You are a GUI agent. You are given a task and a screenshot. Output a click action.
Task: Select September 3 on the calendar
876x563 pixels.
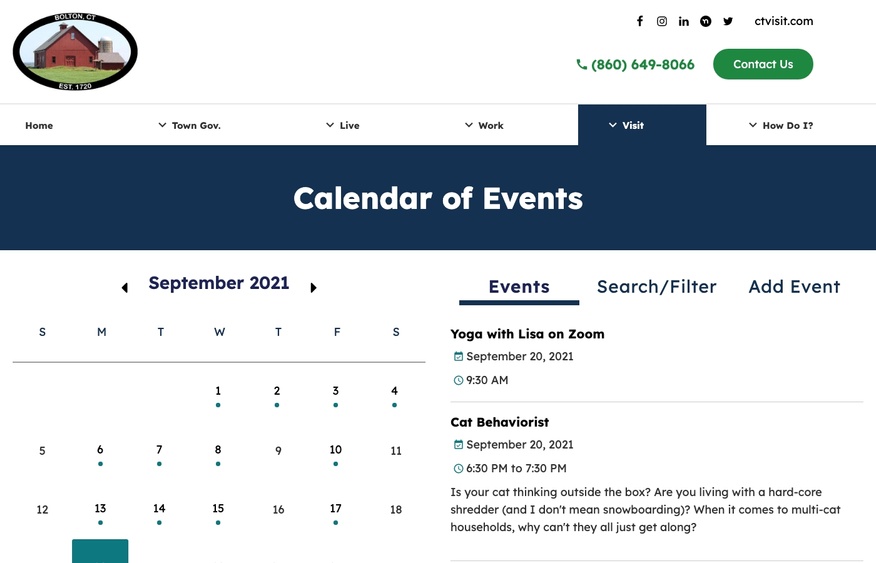point(336,391)
